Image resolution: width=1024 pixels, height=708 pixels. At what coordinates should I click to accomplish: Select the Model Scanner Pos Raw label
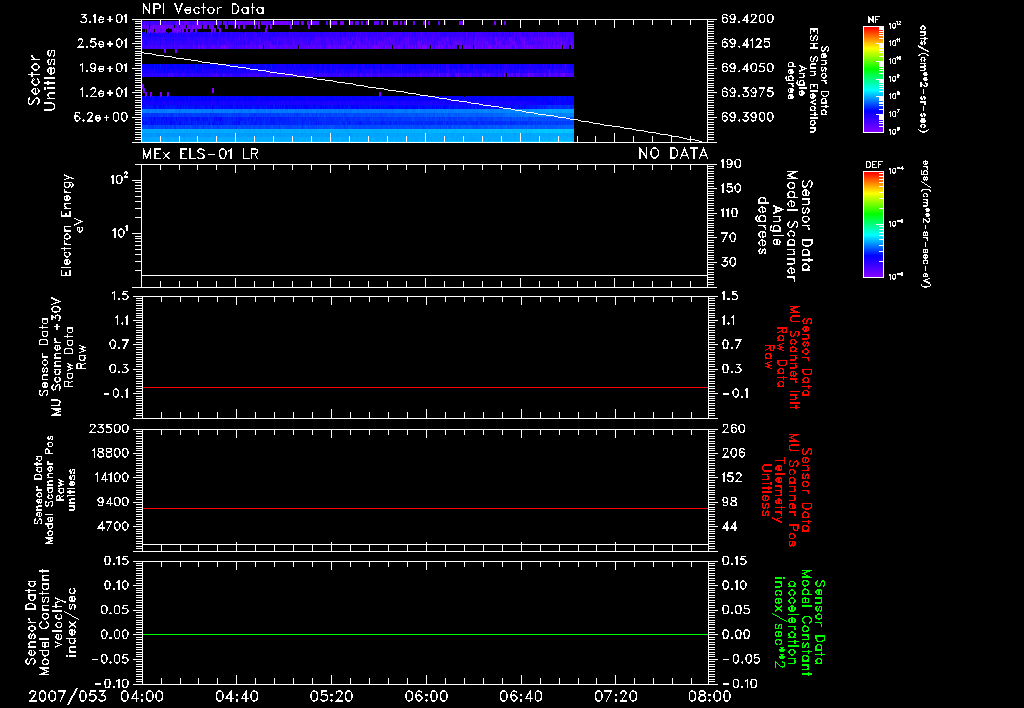point(56,490)
